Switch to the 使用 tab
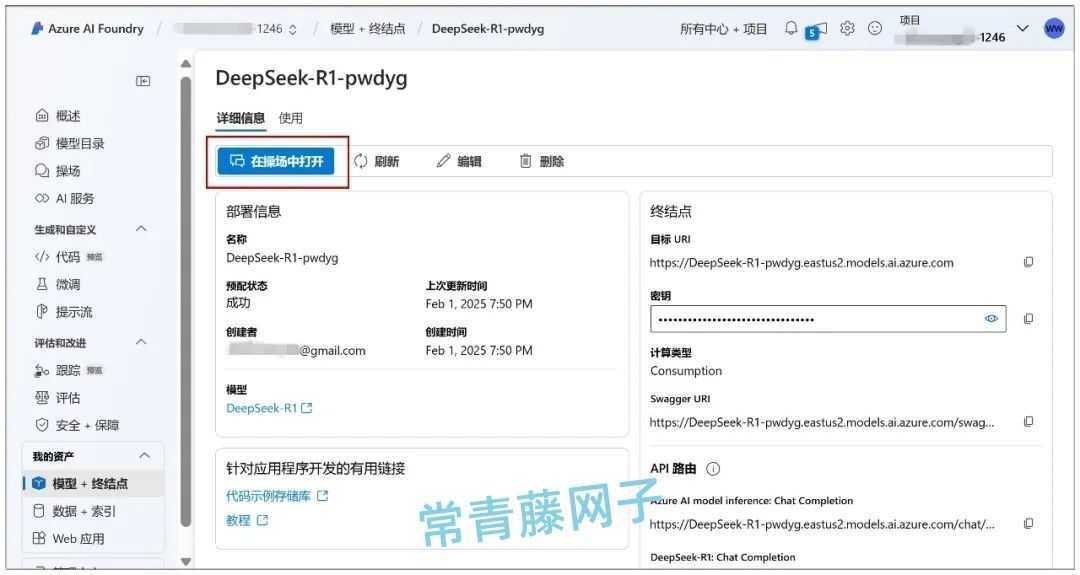Screen dimensions: 1080x575 coord(291,118)
